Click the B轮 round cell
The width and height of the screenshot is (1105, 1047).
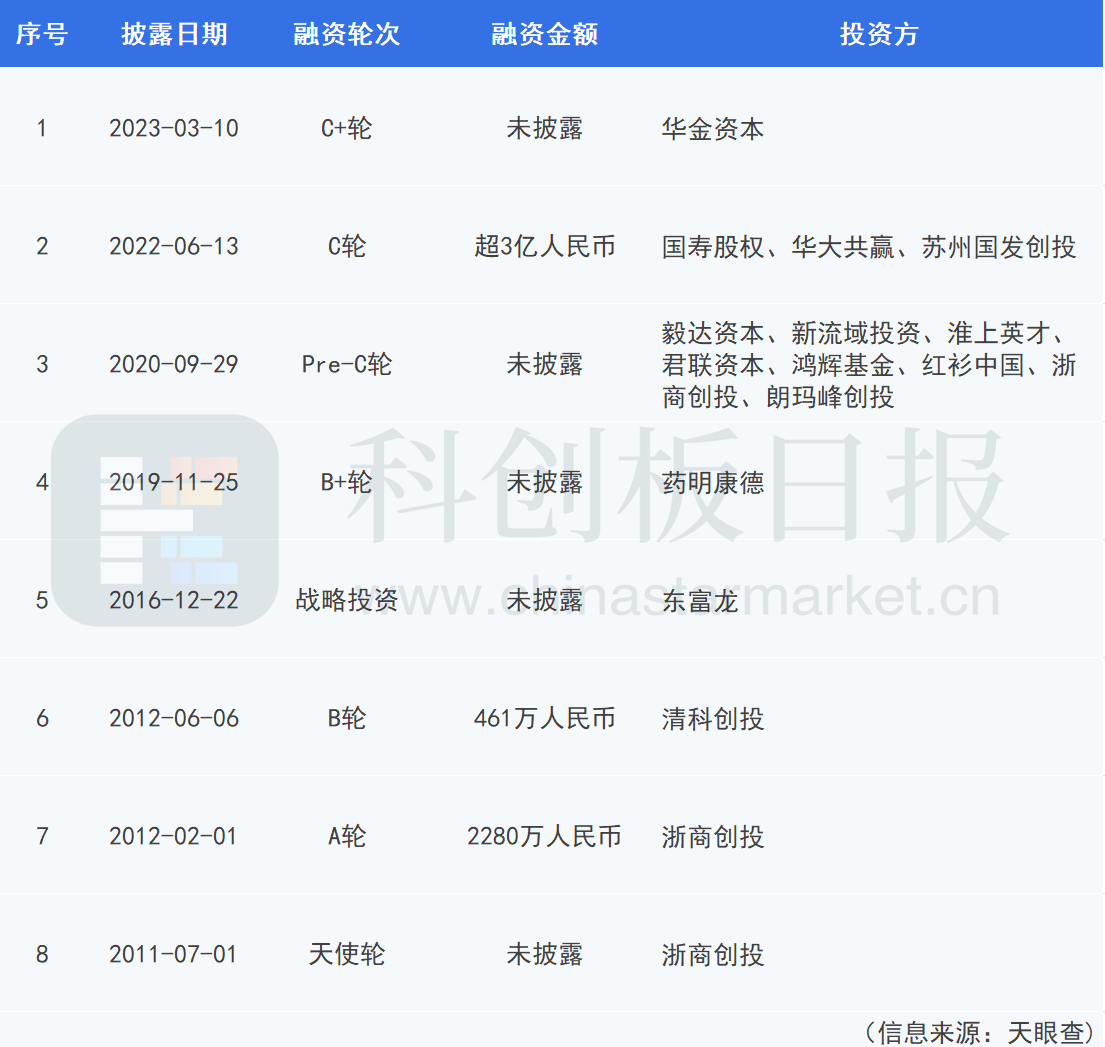(347, 719)
